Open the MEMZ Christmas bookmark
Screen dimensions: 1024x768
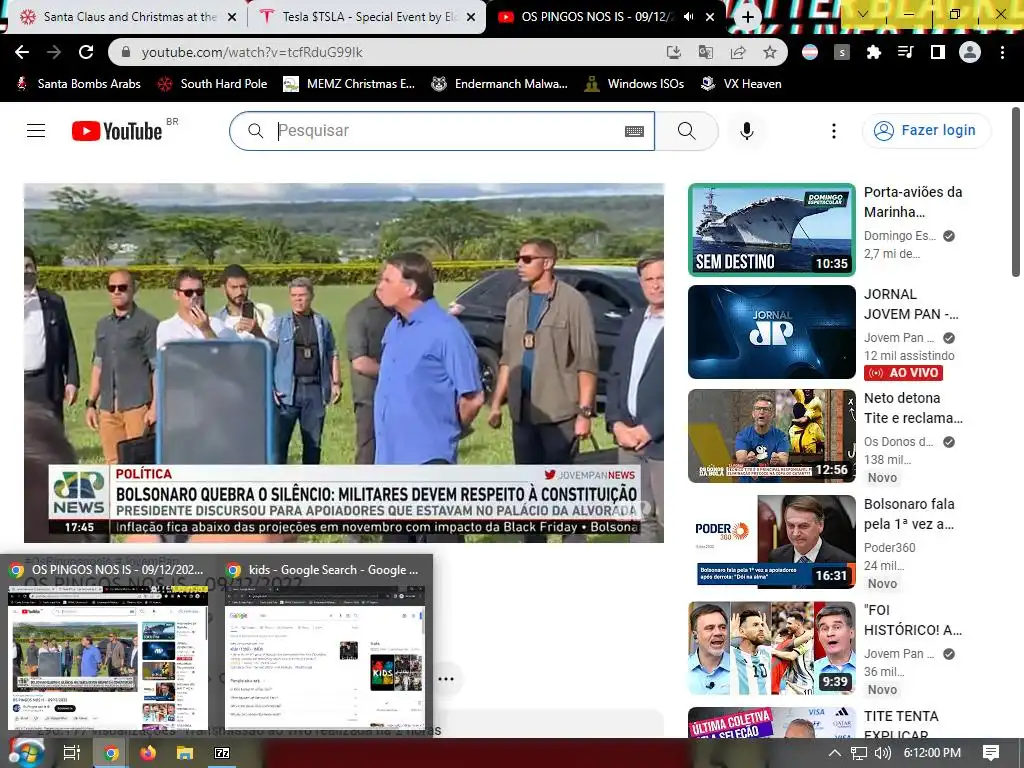(x=349, y=84)
